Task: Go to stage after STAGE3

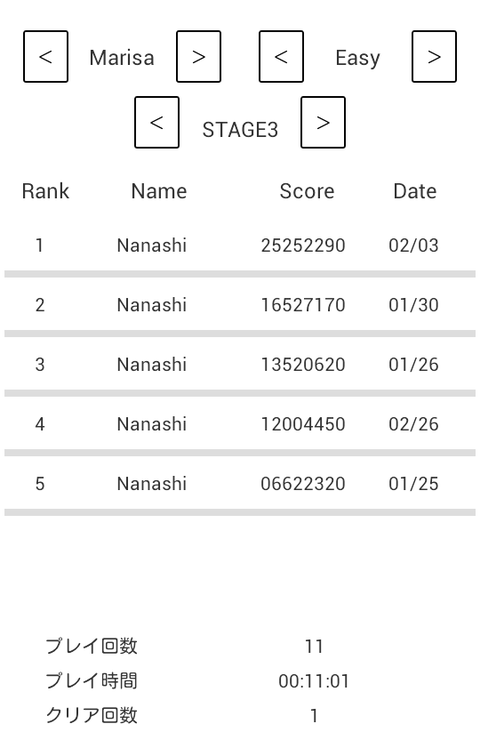Action: (323, 123)
